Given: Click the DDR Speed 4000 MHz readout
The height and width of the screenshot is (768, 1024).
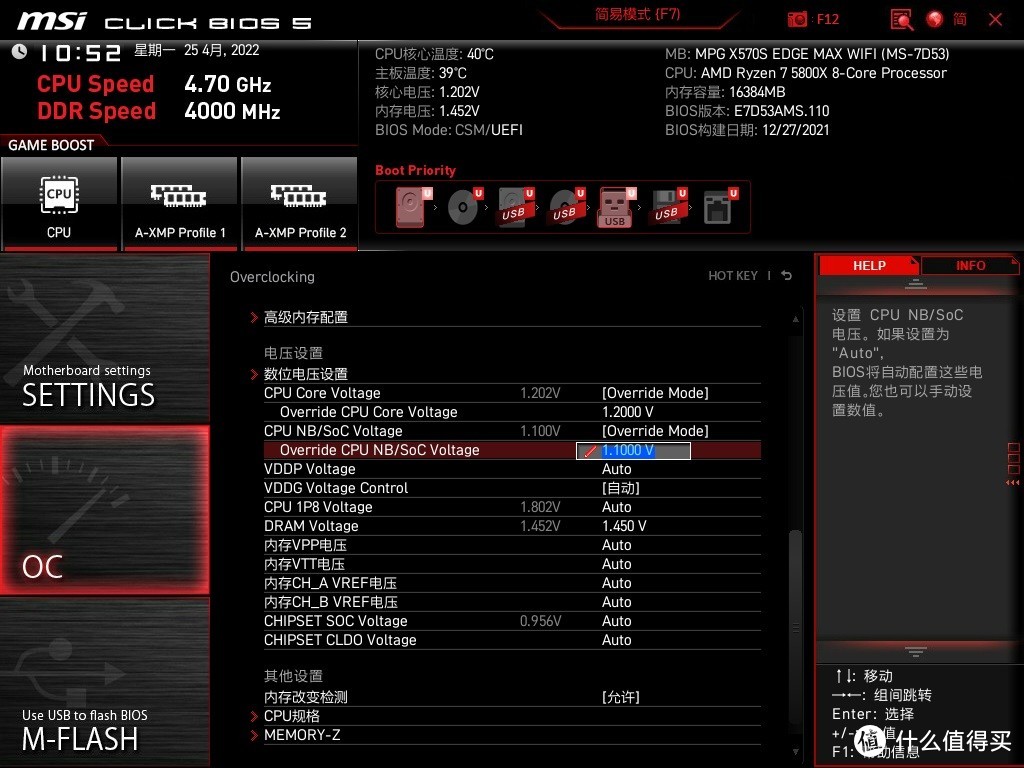Looking at the screenshot, I should [232, 111].
